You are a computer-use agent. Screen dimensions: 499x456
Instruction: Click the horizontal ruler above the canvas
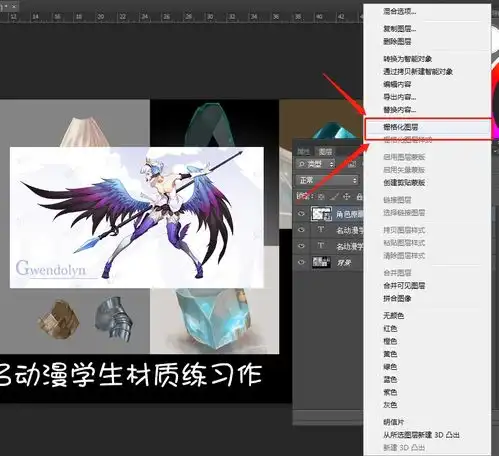pyautogui.click(x=181, y=17)
